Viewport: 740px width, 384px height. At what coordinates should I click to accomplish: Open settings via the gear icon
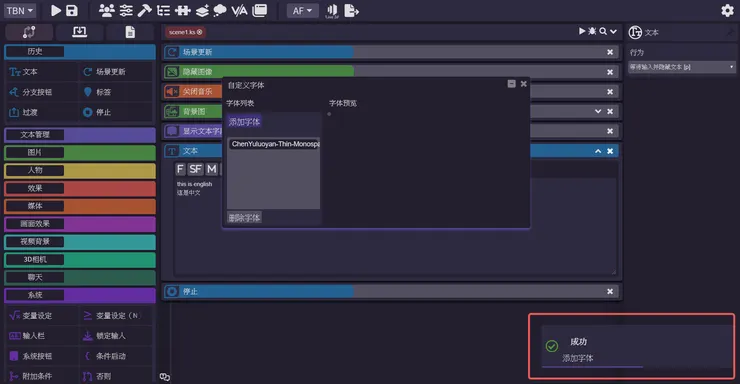[727, 10]
